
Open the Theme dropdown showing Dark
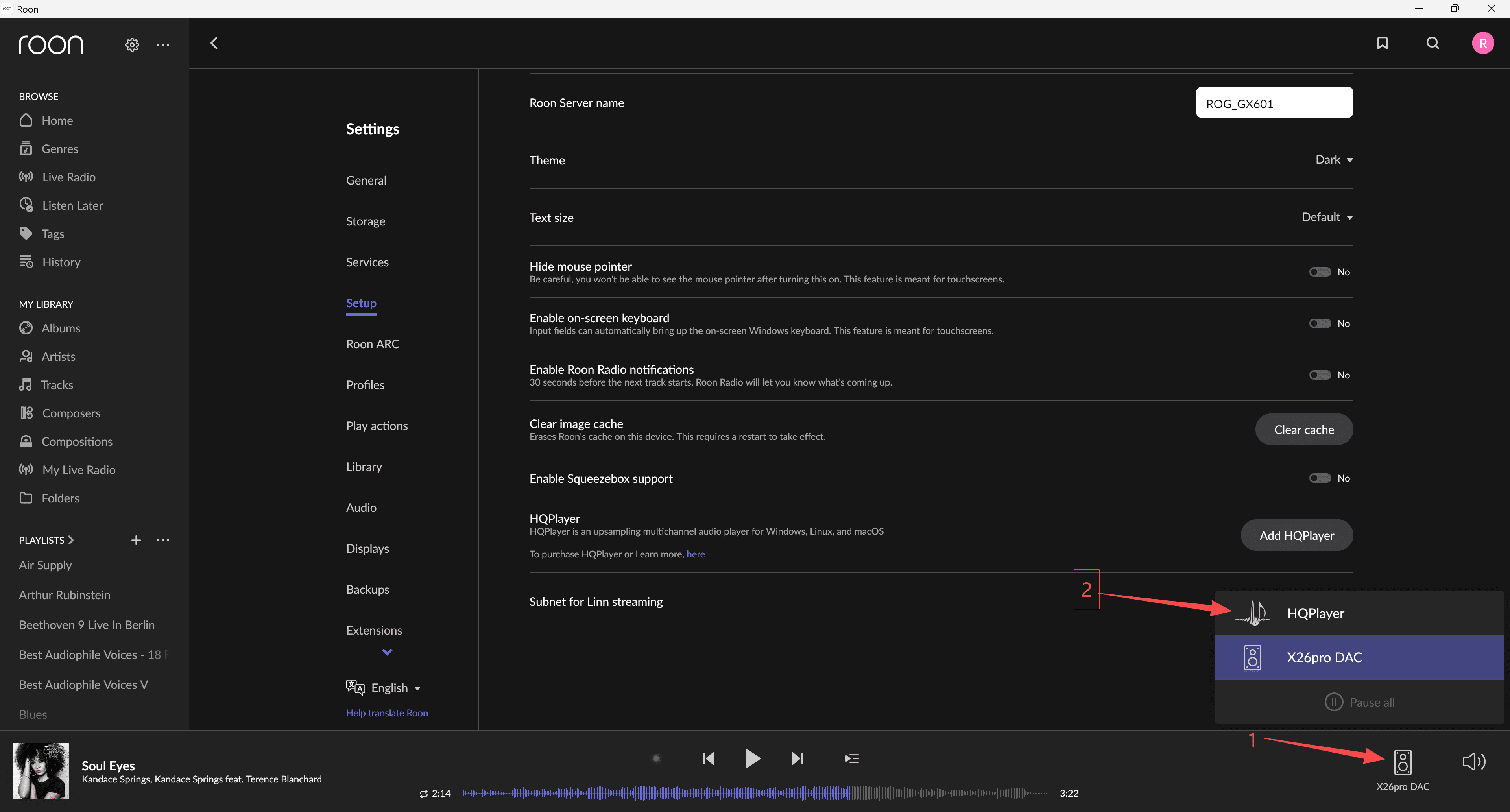pos(1334,159)
